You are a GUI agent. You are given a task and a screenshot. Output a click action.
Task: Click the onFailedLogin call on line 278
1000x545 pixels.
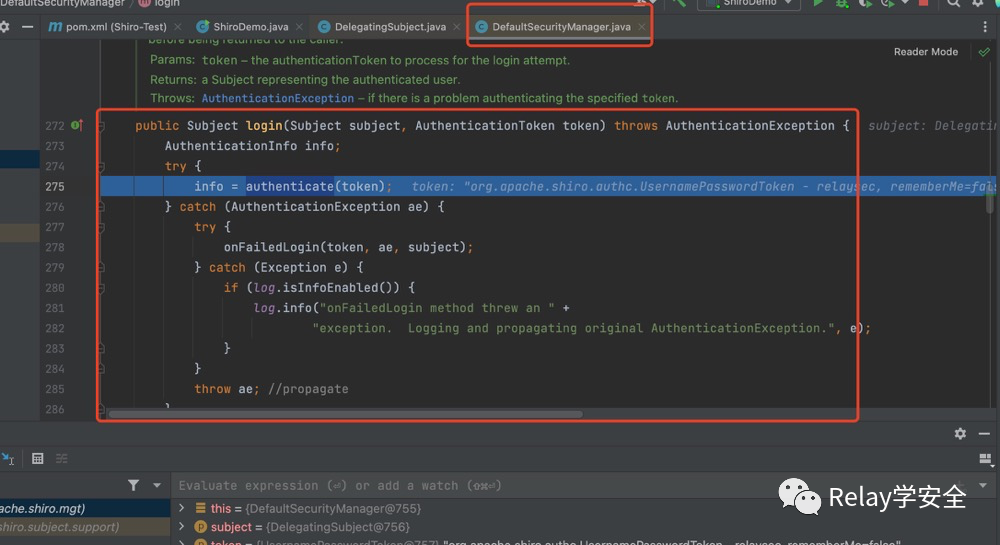tap(272, 247)
